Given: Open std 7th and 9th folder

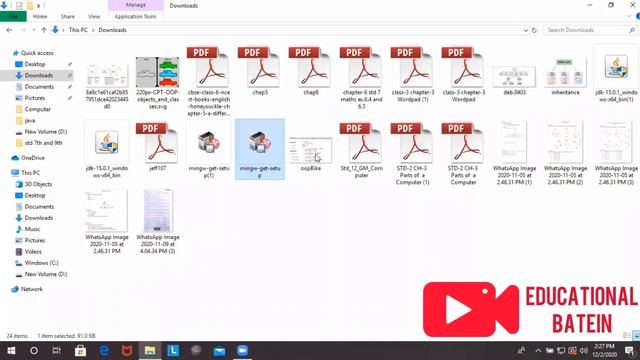Looking at the screenshot, I should [43, 143].
